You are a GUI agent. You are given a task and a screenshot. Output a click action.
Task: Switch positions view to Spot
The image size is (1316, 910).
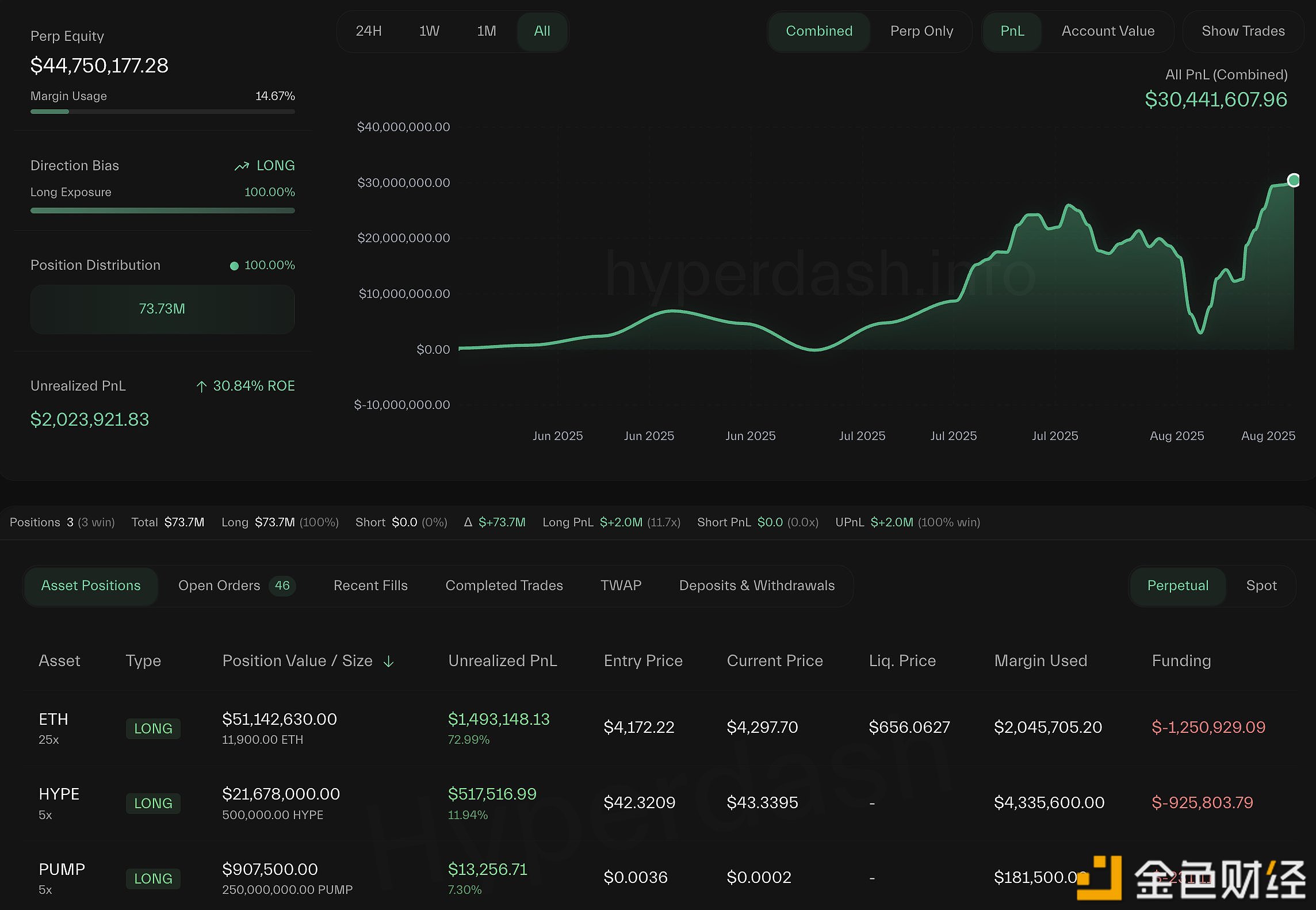pos(1261,586)
